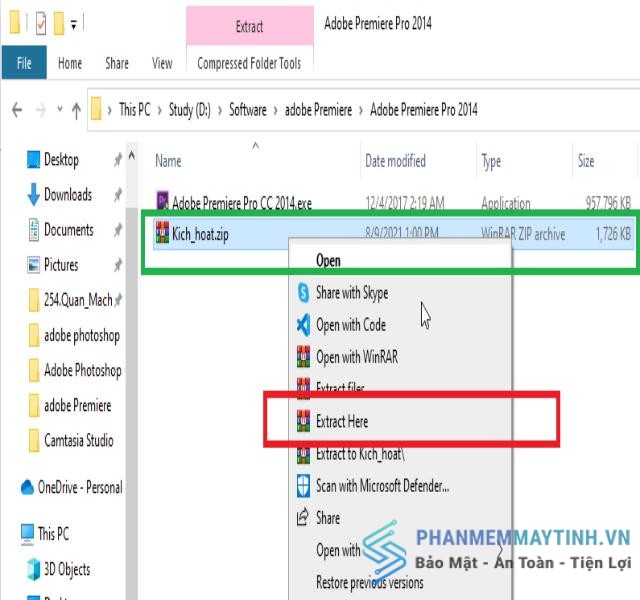This screenshot has height=600, width=640.
Task: Click the Skype icon in context menu
Action: [303, 293]
